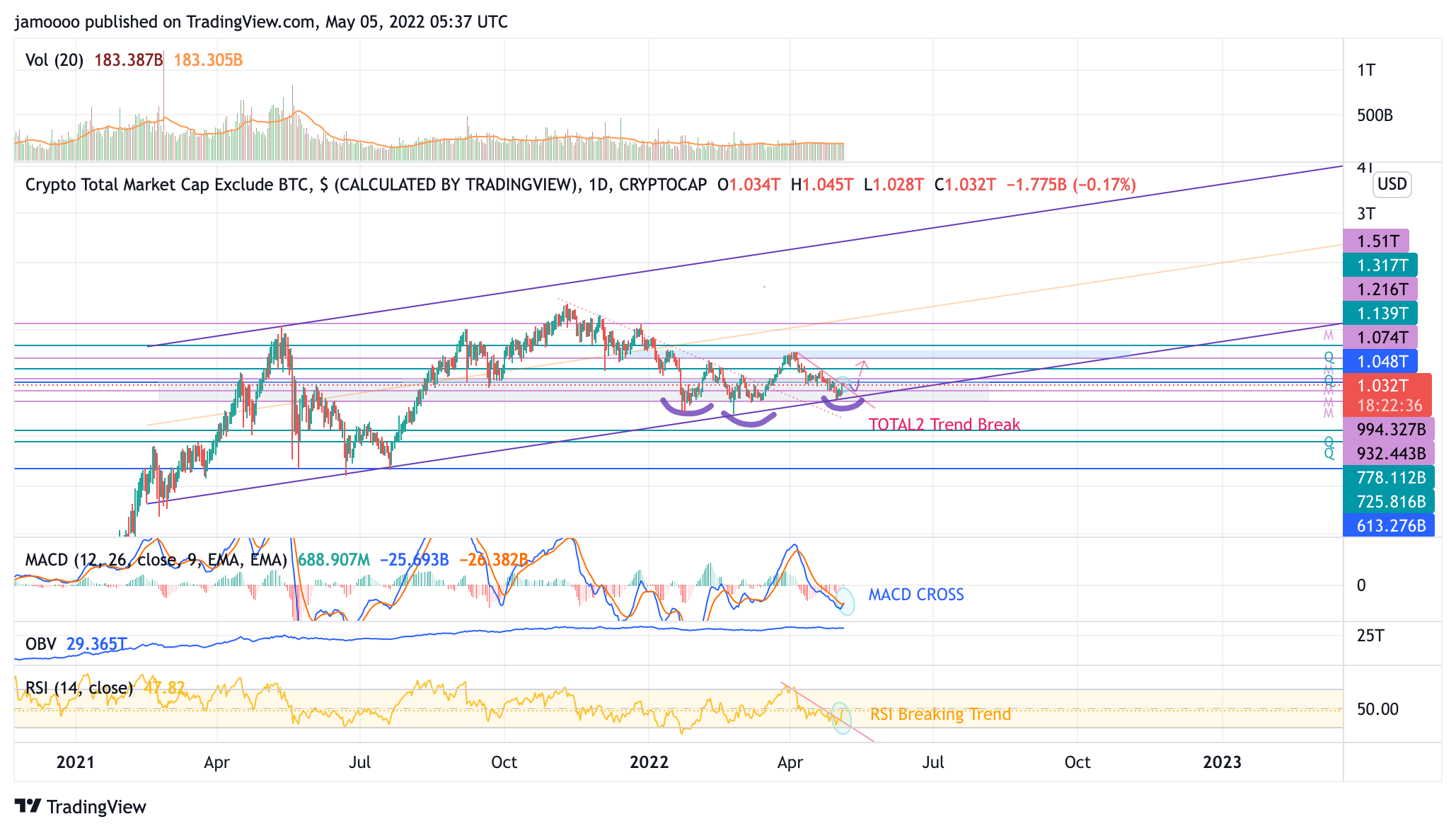1456x831 pixels.
Task: Click the TOTAL2 Trend Break annotation
Action: point(944,424)
